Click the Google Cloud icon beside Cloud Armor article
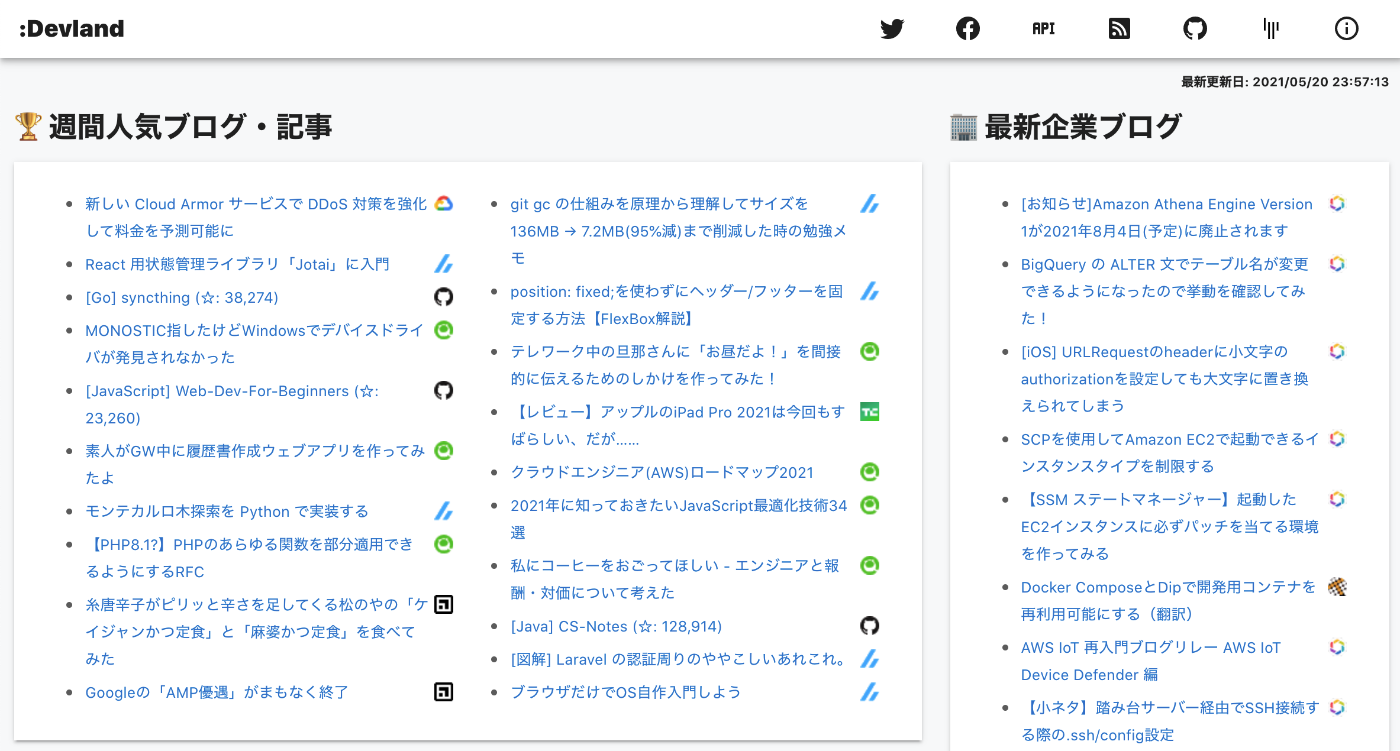 click(444, 204)
